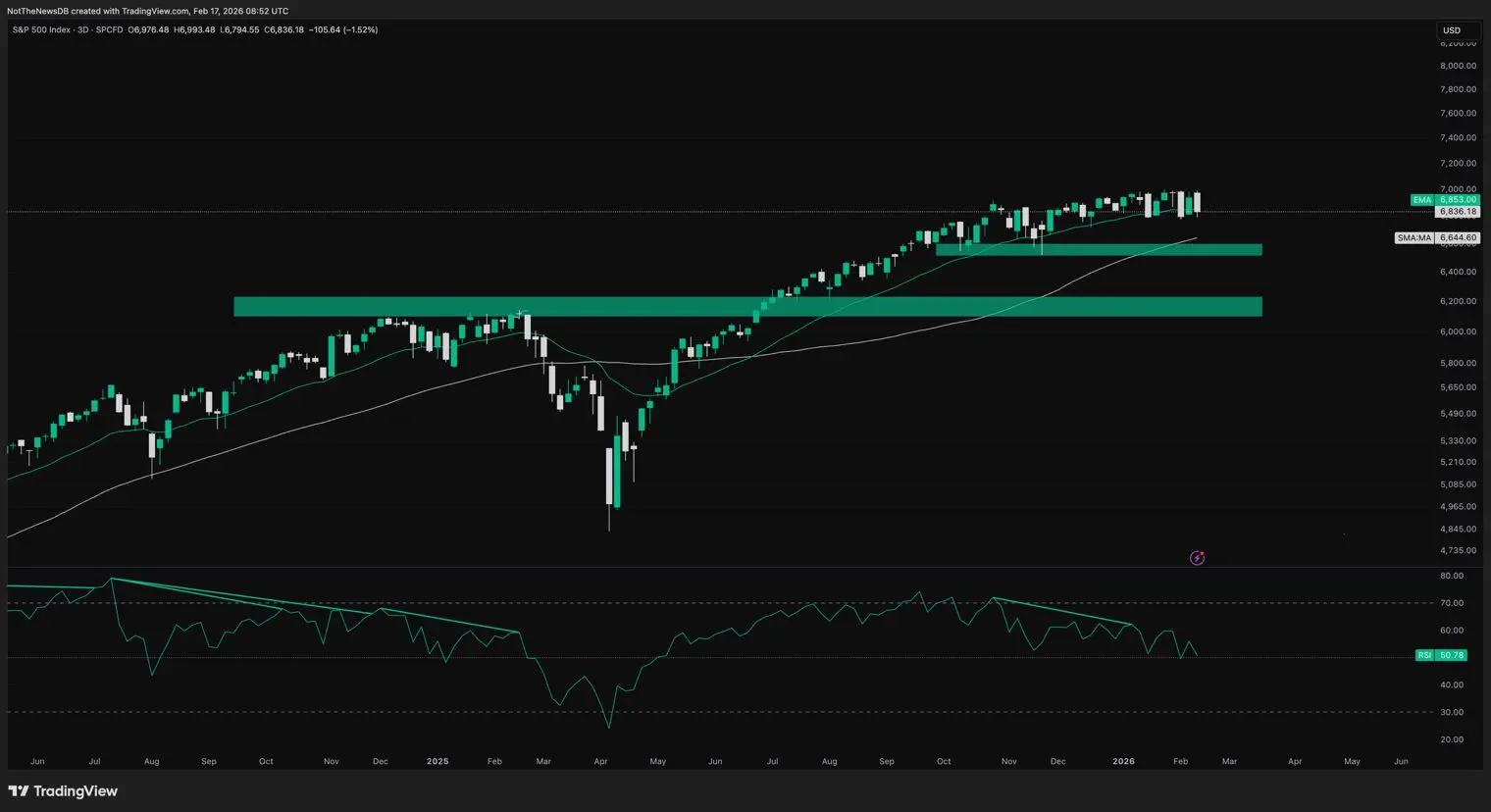Click the 5,330.00 price axis label
The height and width of the screenshot is (812, 1491).
point(1458,441)
